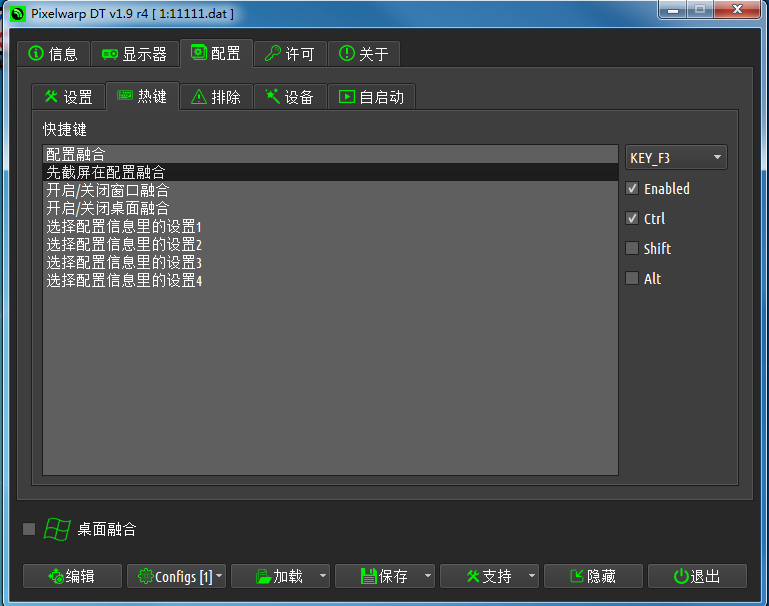Click the 桌面融合 Windows logo icon
Viewport: 769px width, 606px height.
tap(57, 529)
